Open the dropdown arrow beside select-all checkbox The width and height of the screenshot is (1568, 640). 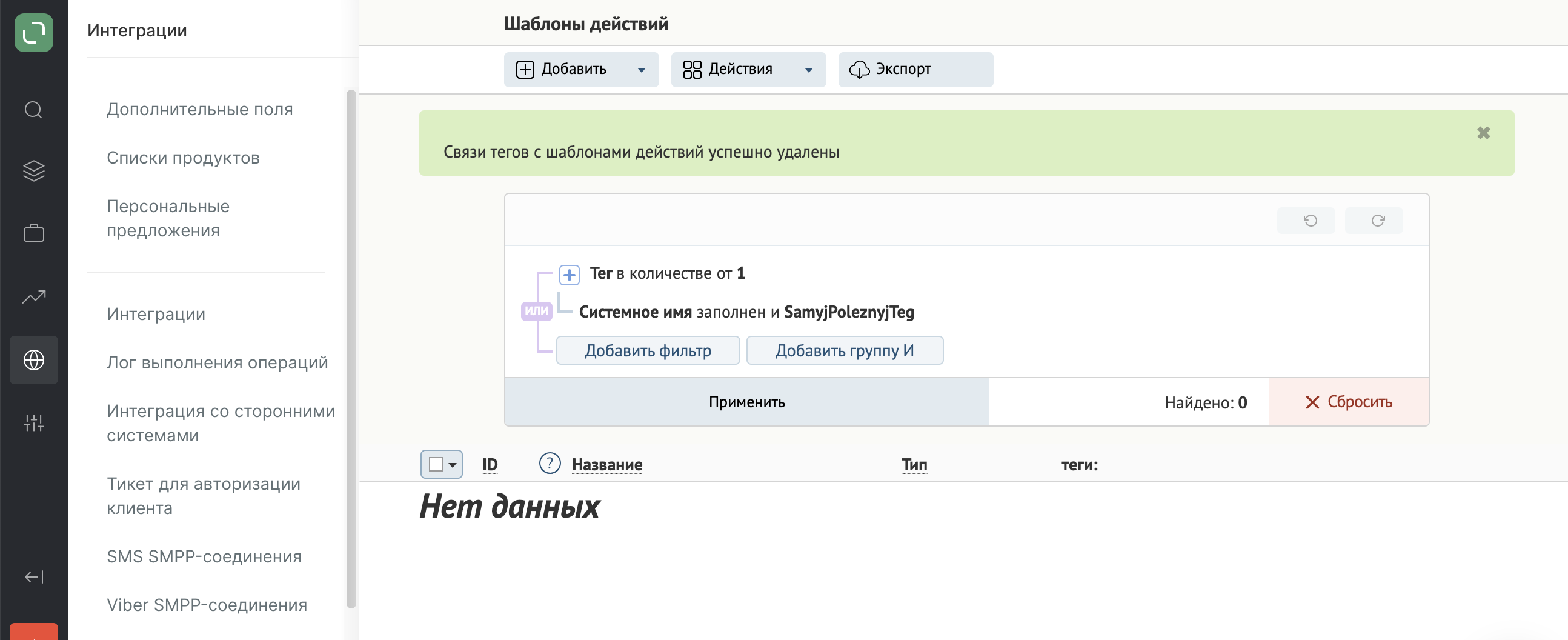[x=452, y=465]
